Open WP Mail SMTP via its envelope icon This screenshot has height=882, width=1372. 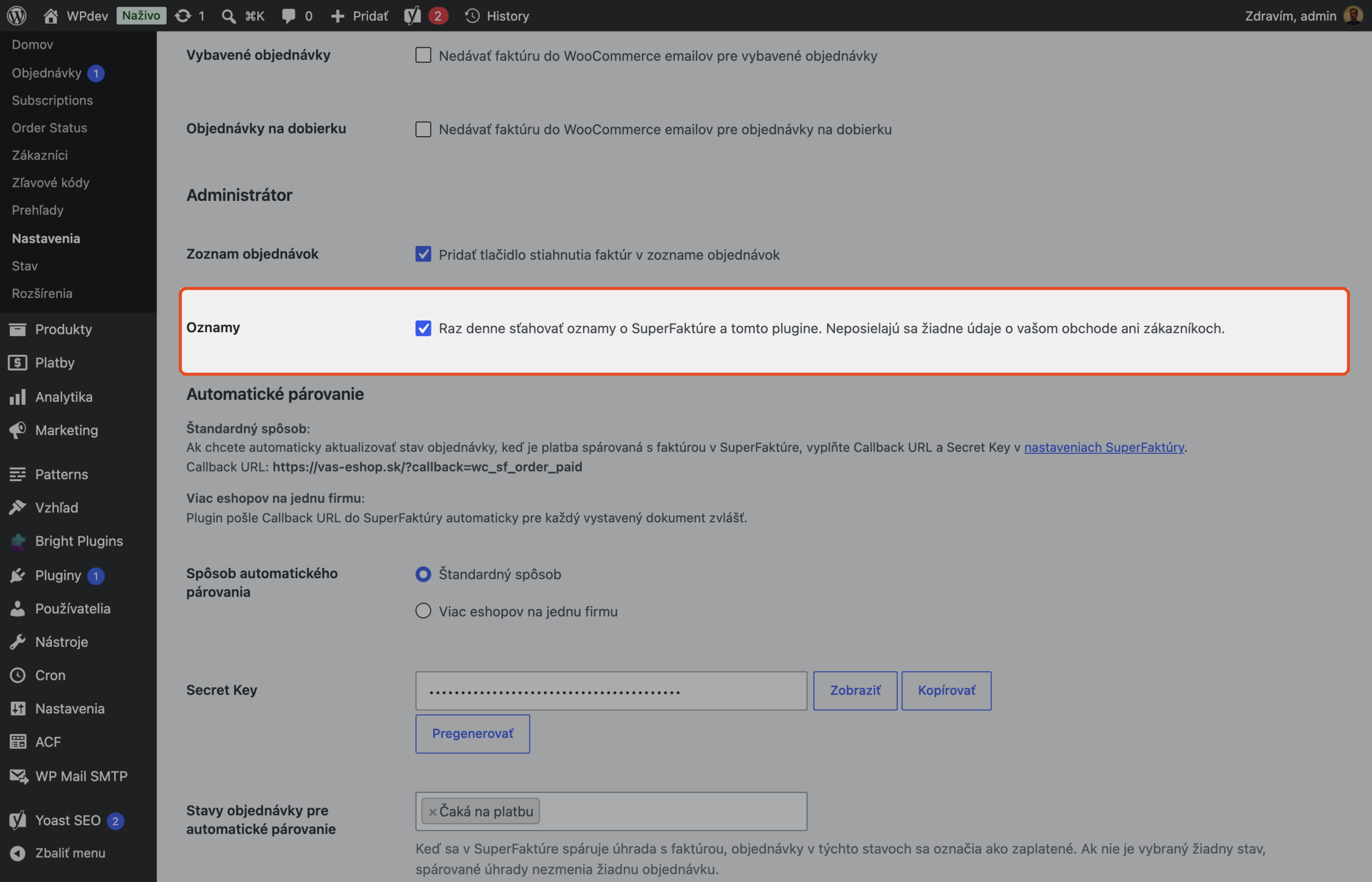18,776
